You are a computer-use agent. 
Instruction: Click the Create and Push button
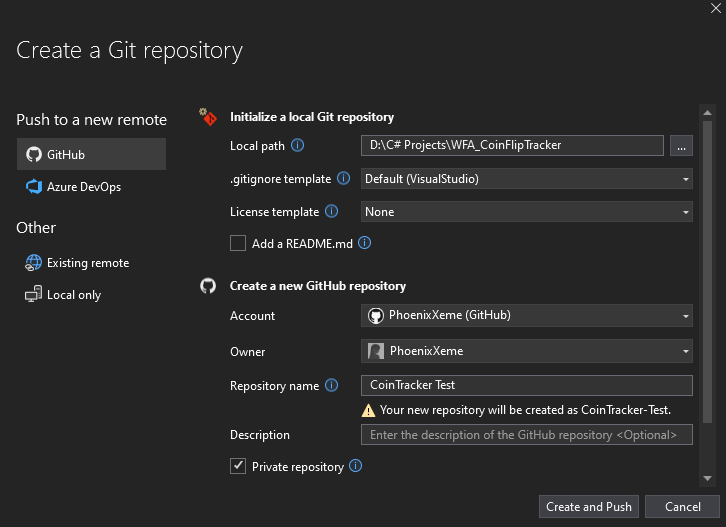[588, 507]
